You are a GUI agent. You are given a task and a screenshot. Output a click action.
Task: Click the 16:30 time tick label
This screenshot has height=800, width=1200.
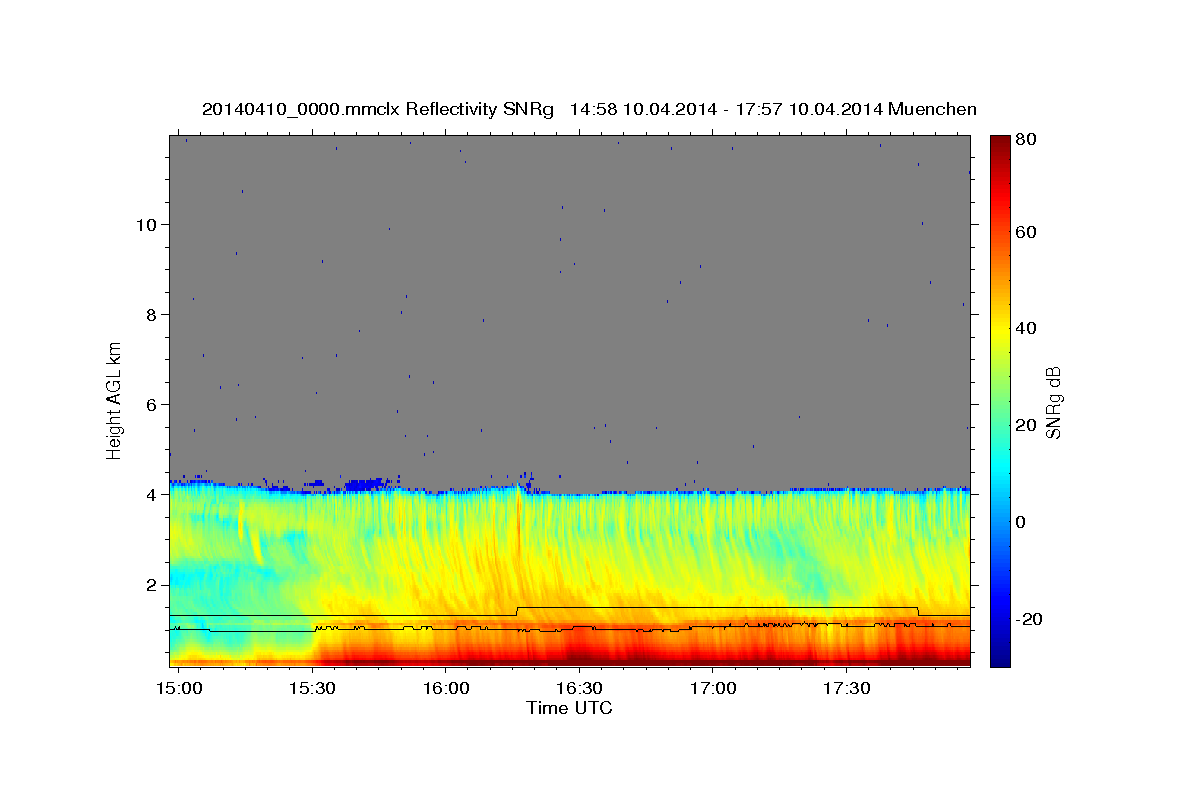point(579,689)
